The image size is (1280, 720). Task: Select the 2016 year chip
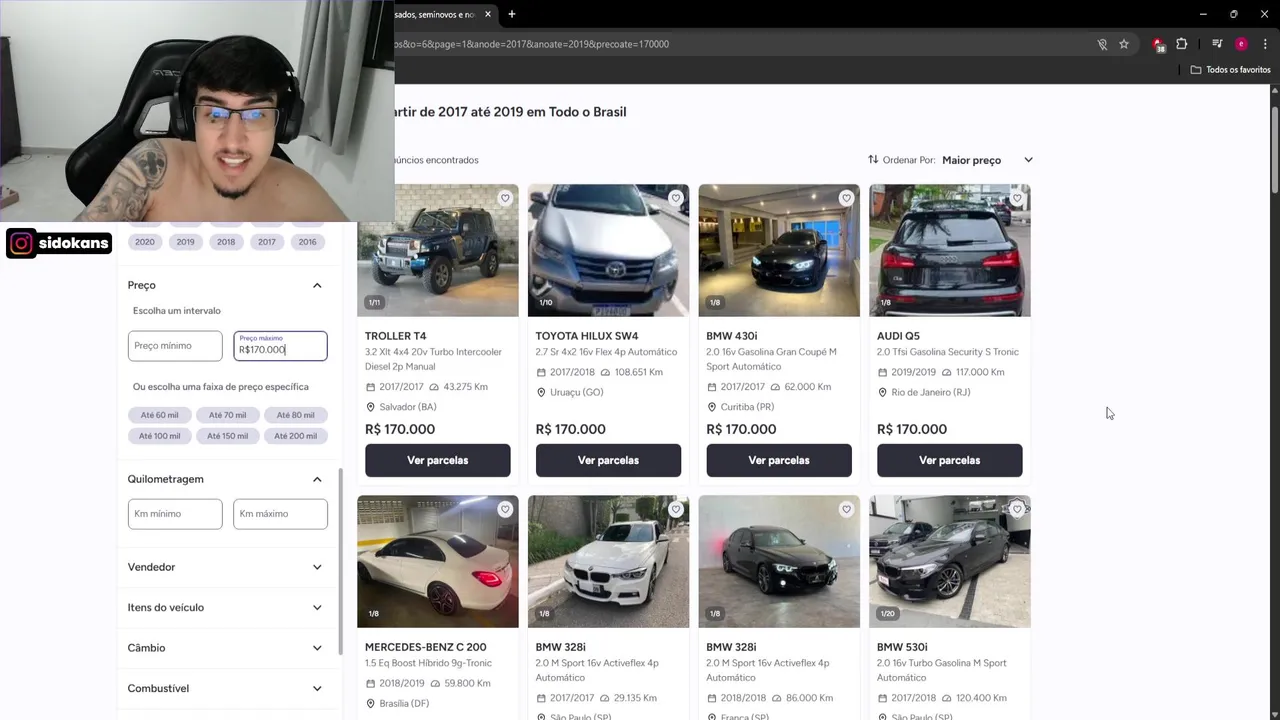[x=307, y=241]
